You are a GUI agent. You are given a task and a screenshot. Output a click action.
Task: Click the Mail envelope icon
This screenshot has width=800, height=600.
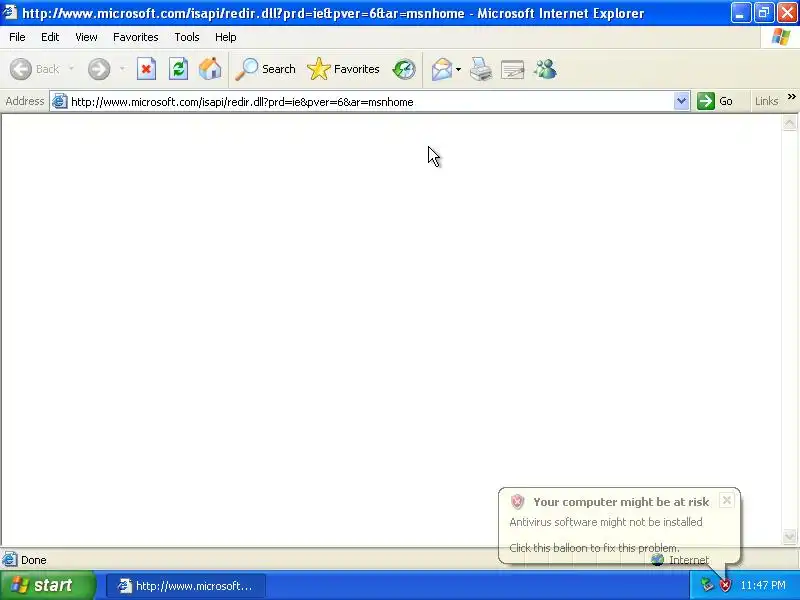(441, 69)
